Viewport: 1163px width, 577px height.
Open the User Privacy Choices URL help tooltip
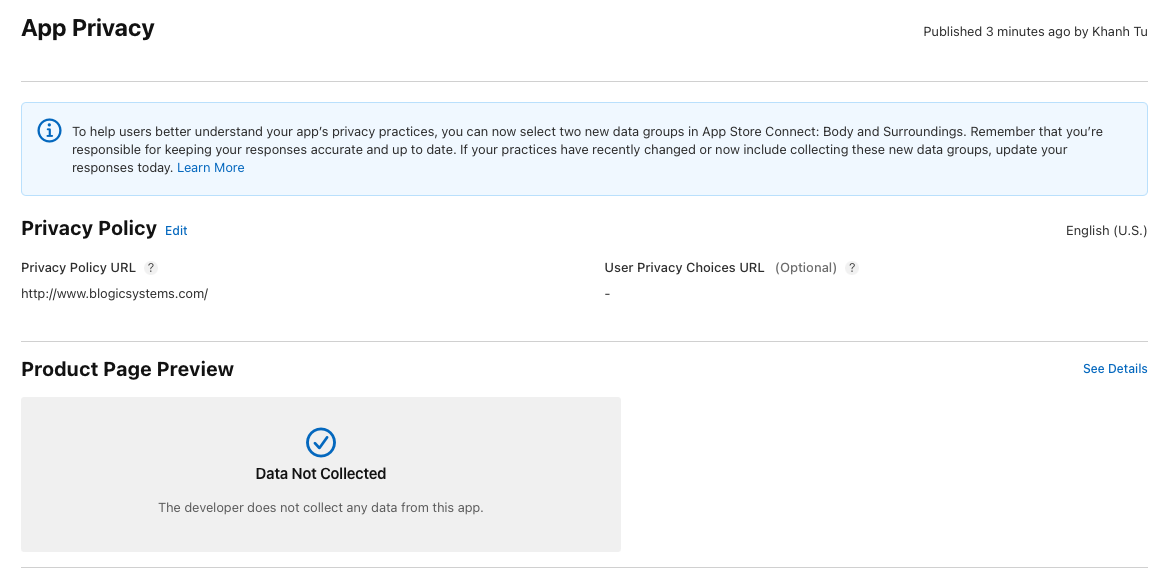852,267
